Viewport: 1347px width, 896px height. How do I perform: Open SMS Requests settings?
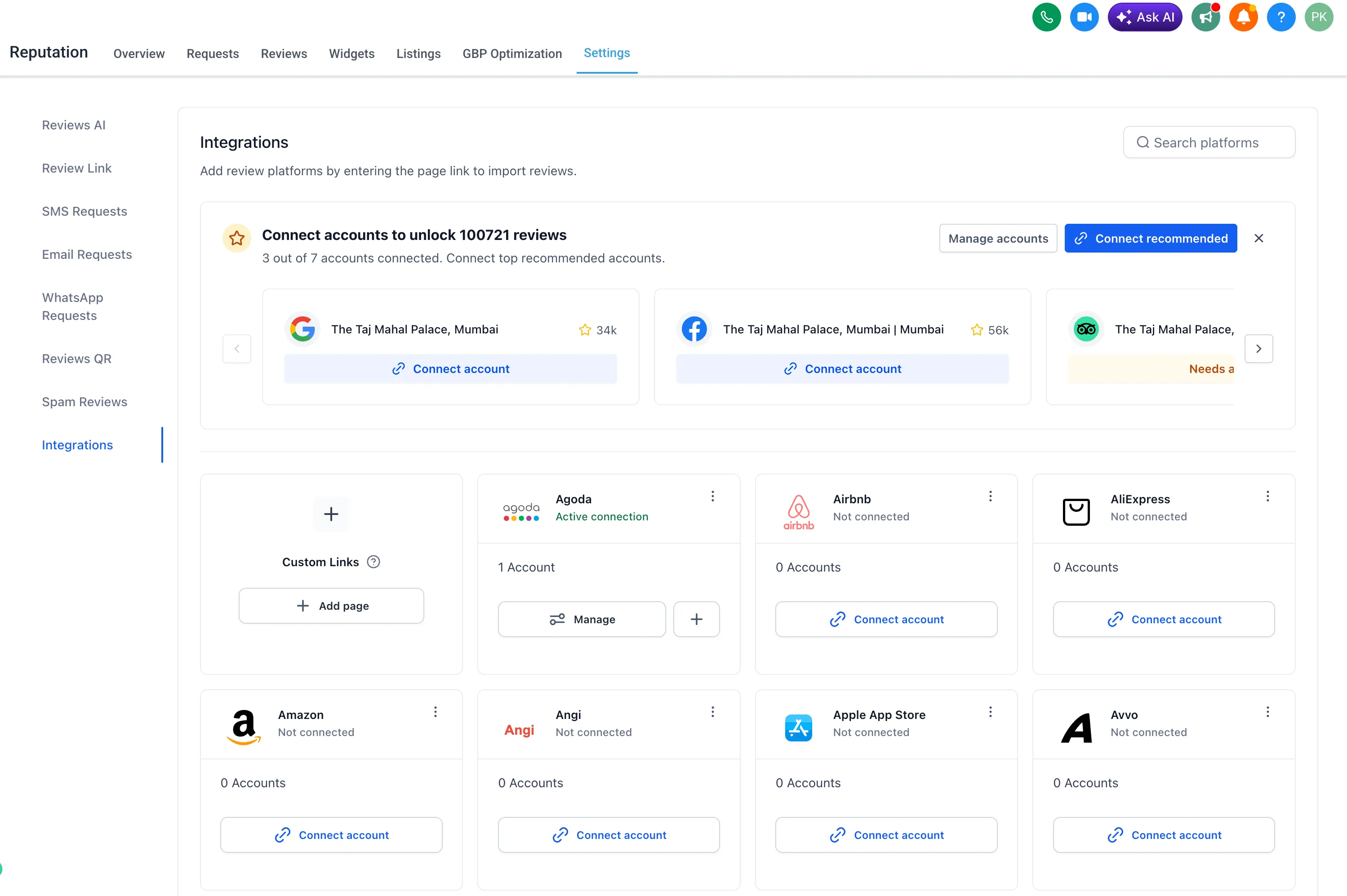[x=84, y=211]
